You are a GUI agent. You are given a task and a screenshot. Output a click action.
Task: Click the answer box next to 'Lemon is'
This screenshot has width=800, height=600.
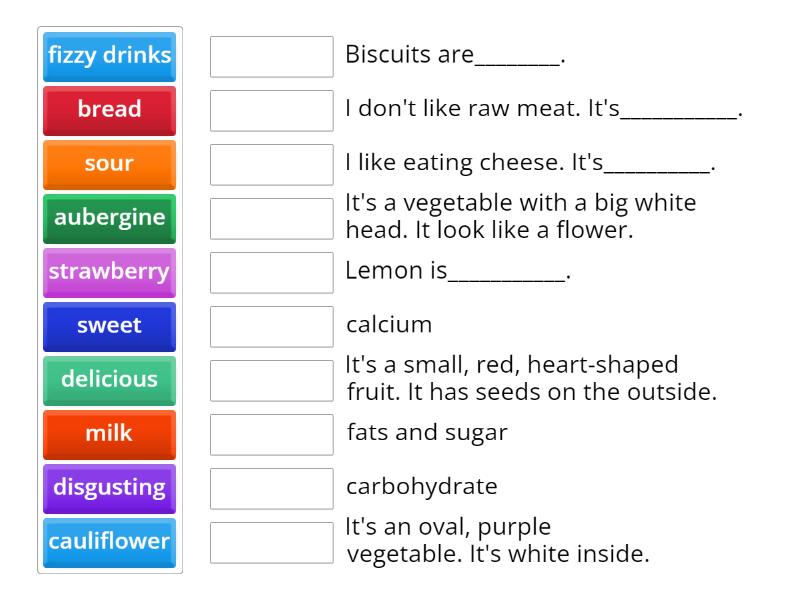(272, 272)
